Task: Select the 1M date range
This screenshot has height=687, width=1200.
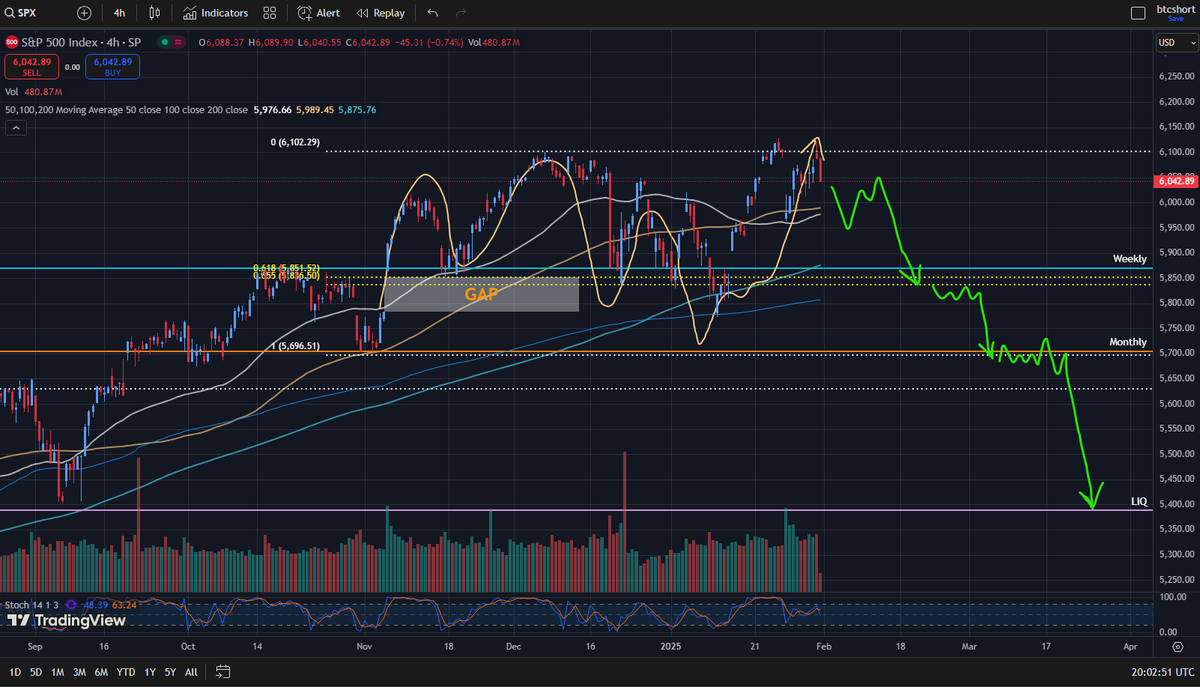Action: (58, 671)
